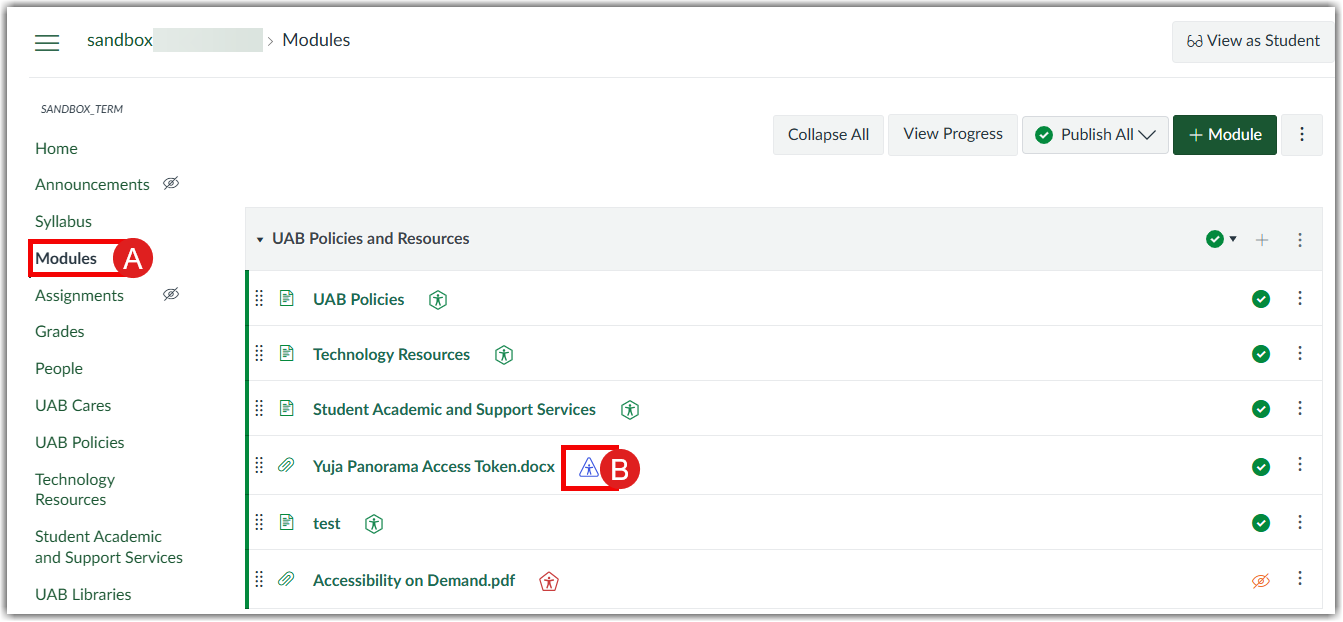
Task: Open the Student Academic and Support Services page
Action: (x=454, y=410)
